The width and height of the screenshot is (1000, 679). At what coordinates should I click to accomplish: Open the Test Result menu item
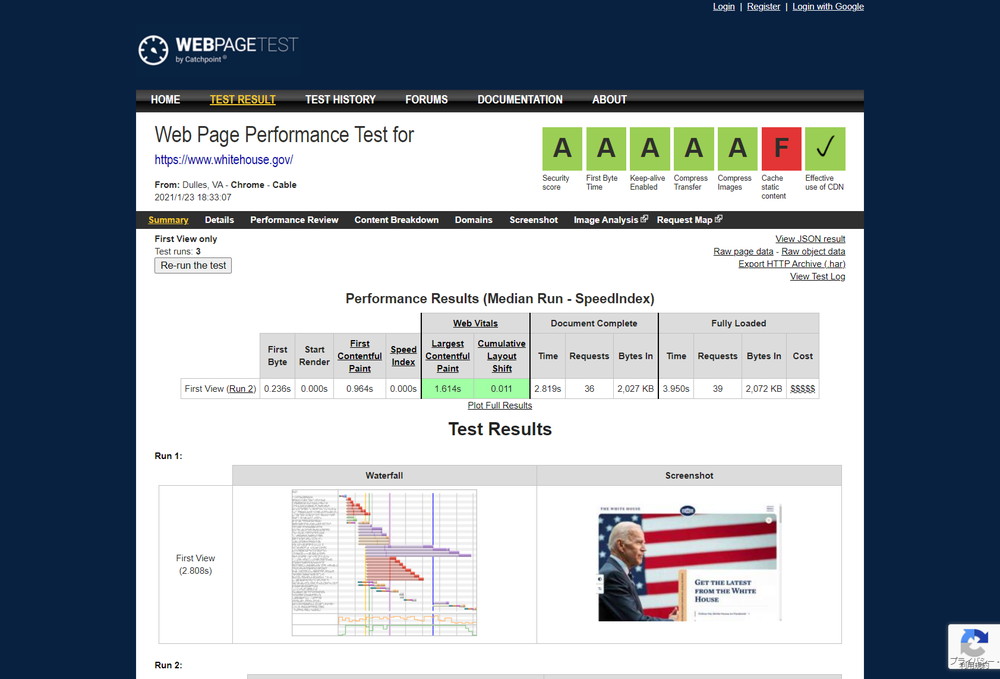(x=242, y=99)
